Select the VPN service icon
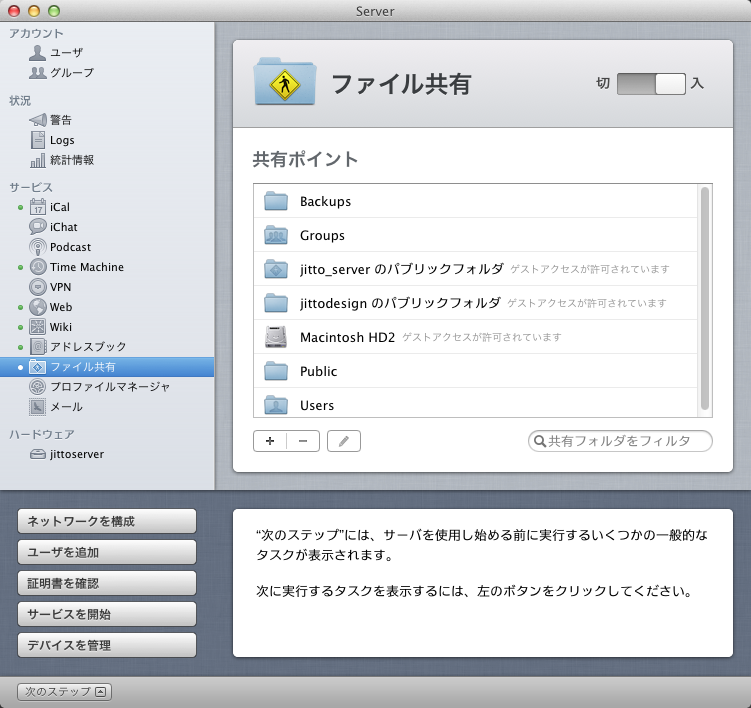 38,287
